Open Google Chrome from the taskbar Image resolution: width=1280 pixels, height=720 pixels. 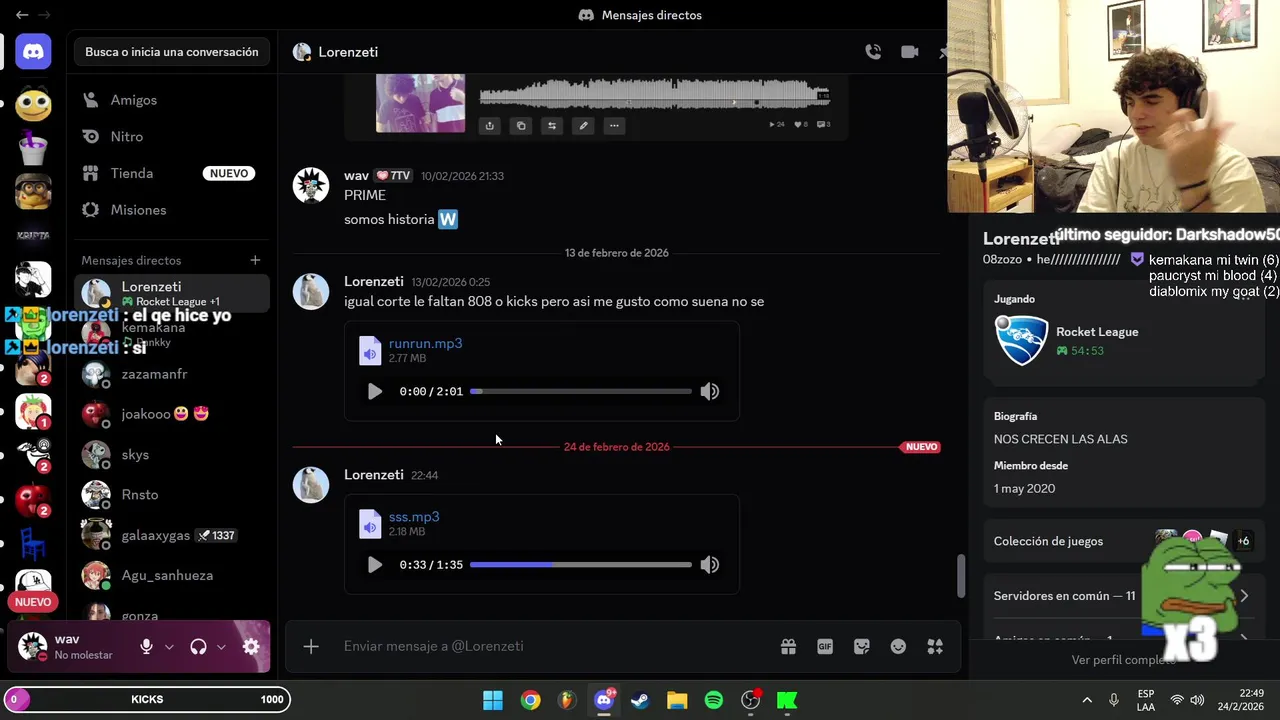coord(530,700)
